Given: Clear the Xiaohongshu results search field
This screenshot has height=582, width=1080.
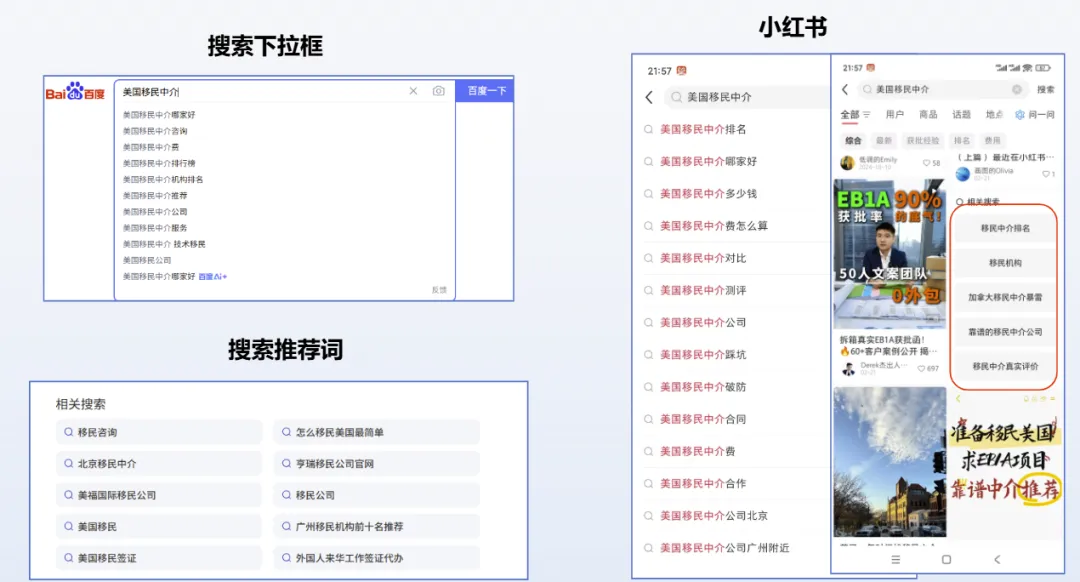Looking at the screenshot, I should [1017, 90].
